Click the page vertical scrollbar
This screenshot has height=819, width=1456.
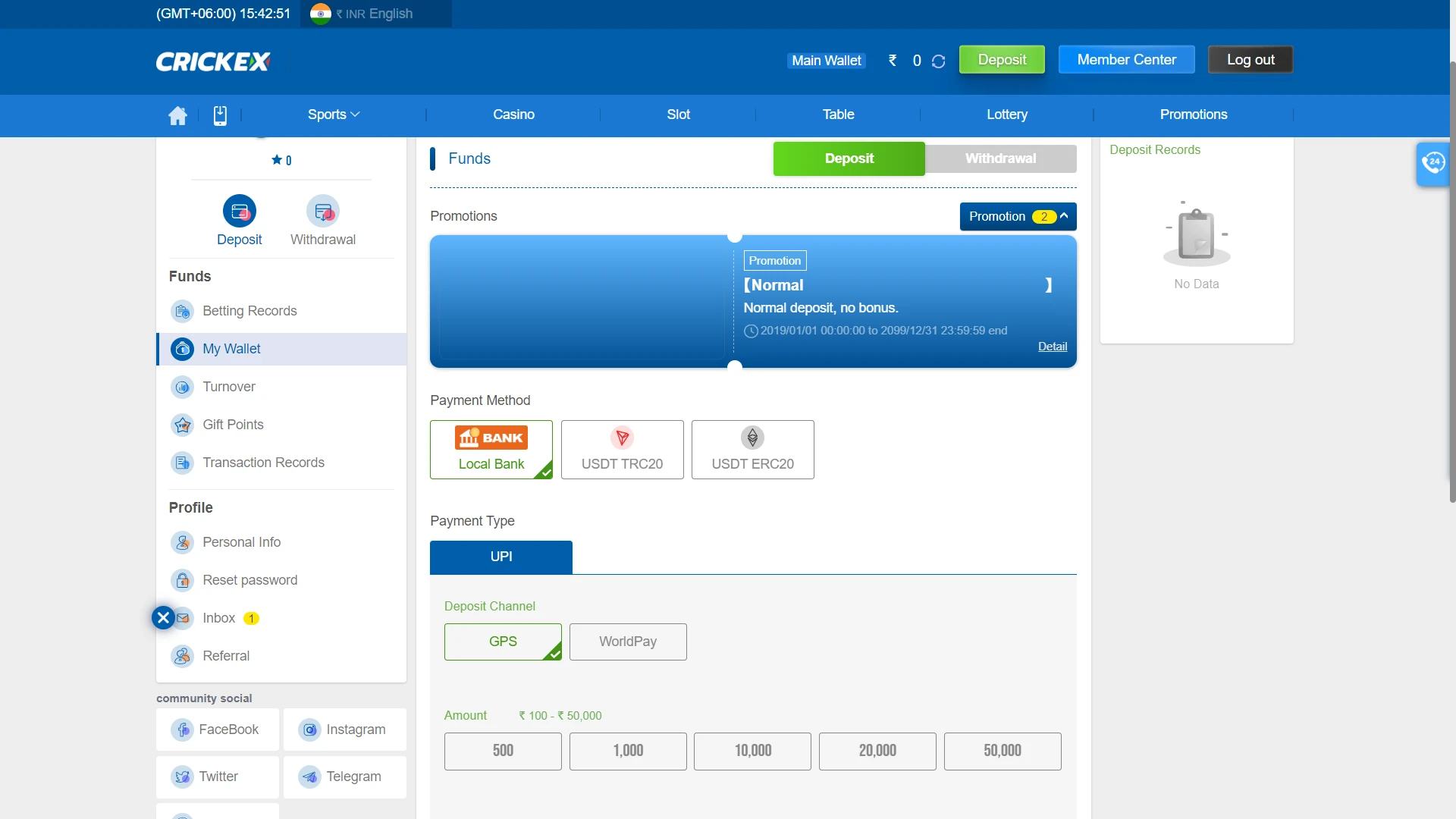point(1451,281)
